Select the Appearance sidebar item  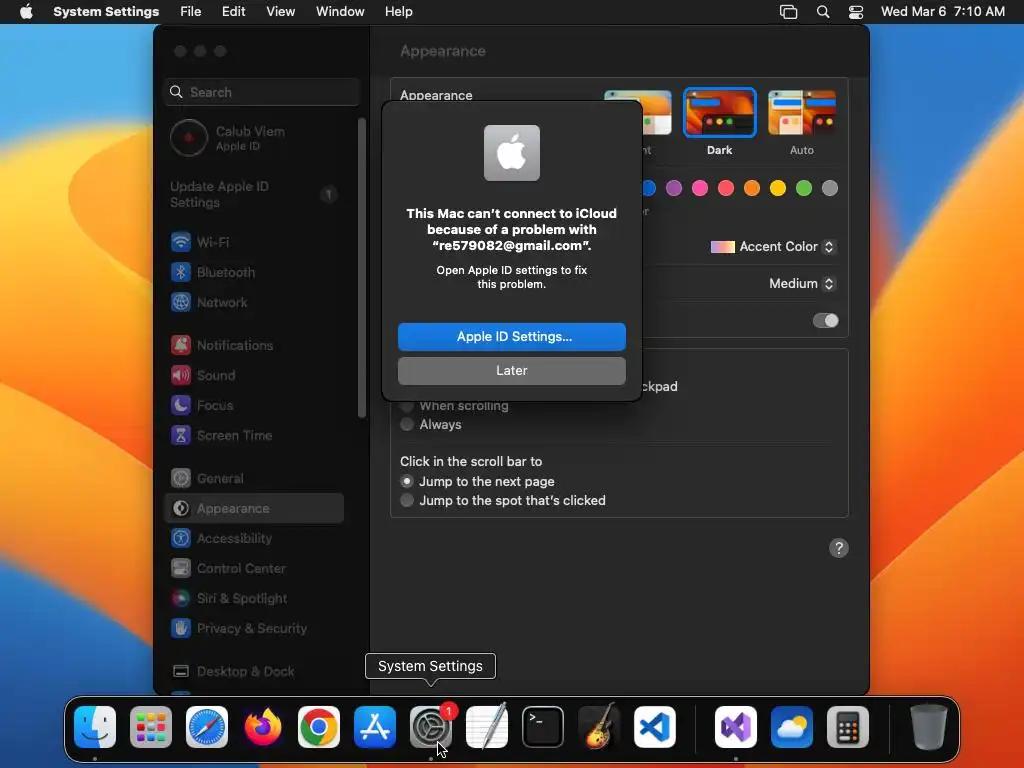tap(255, 508)
